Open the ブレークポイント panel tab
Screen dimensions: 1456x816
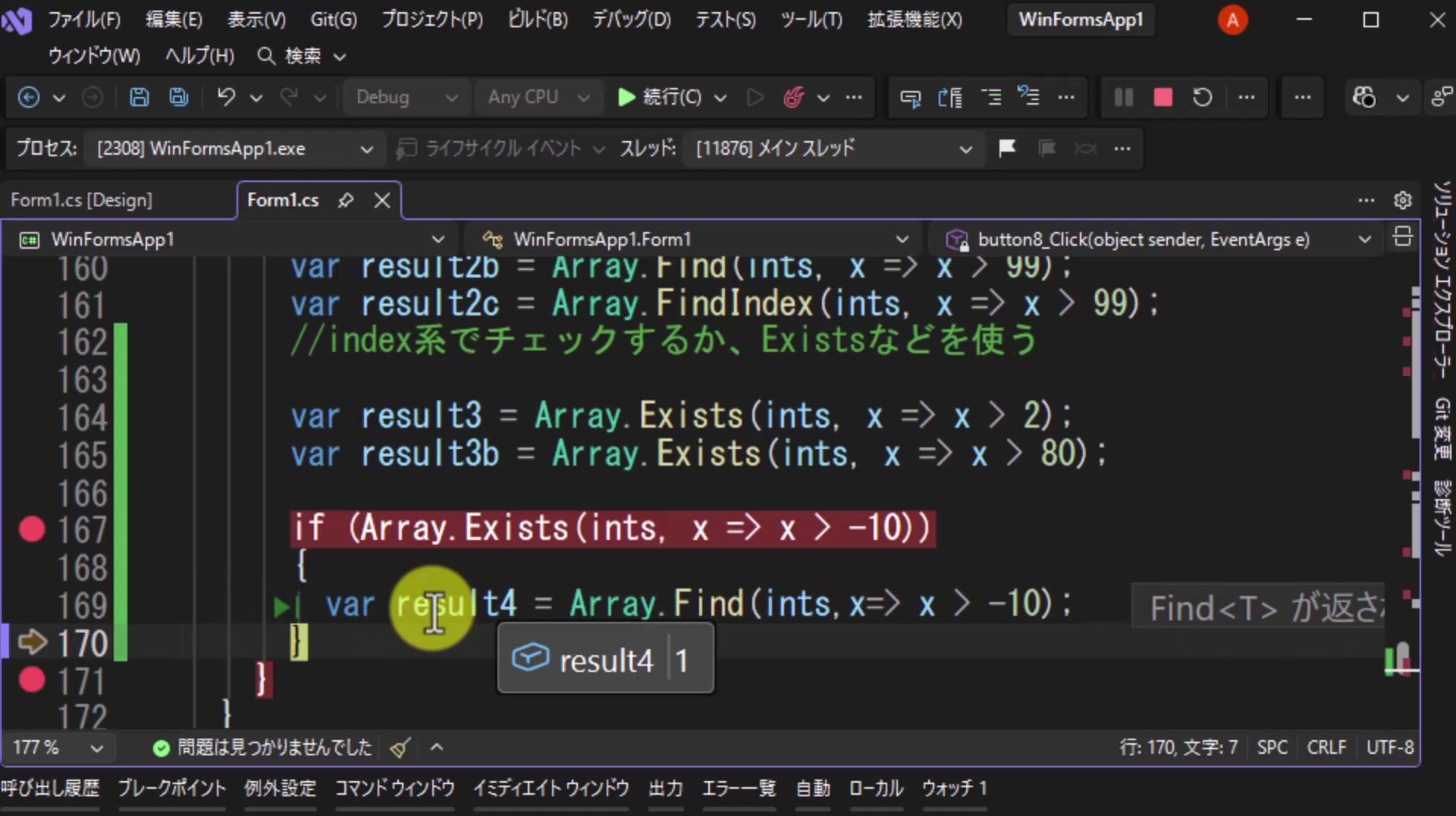[172, 789]
